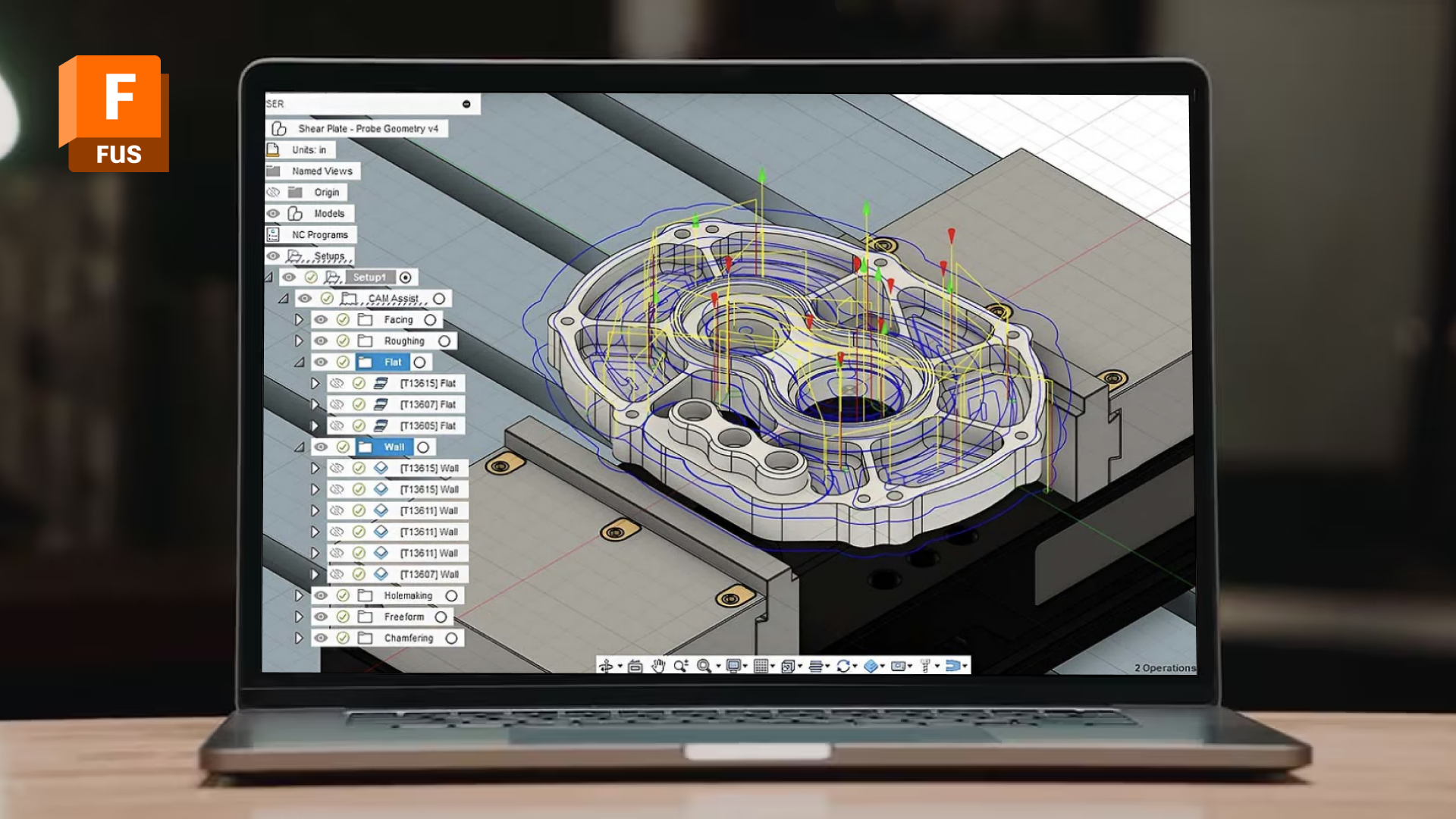1456x819 pixels.
Task: Toggle visibility eye of Origin
Action: 273,193
